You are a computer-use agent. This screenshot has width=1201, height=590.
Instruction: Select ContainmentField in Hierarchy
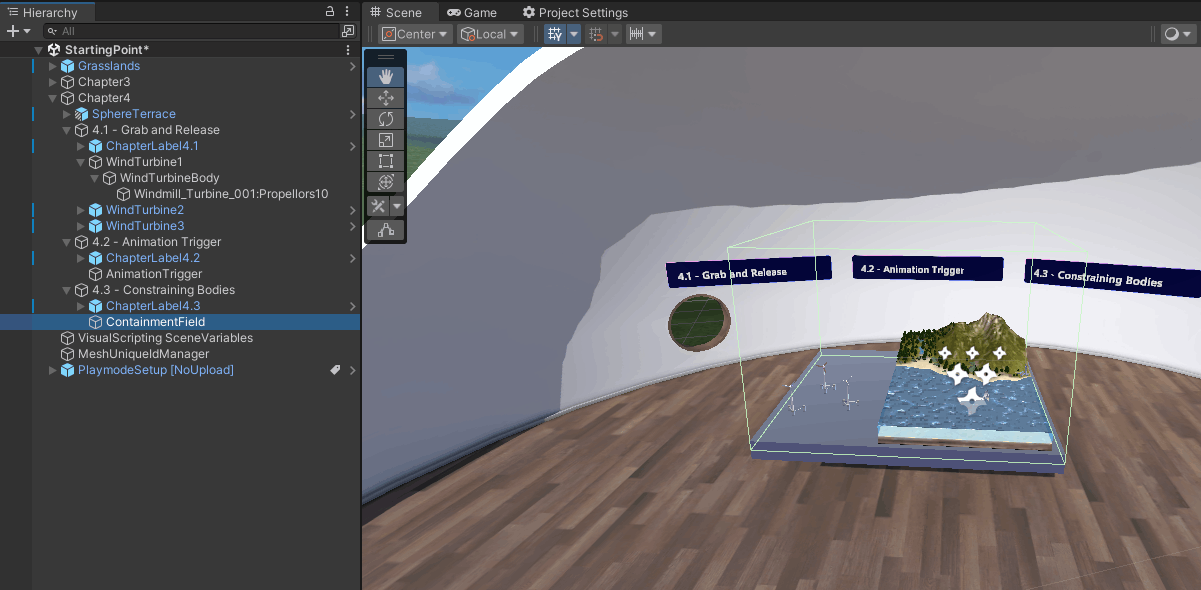point(180,322)
